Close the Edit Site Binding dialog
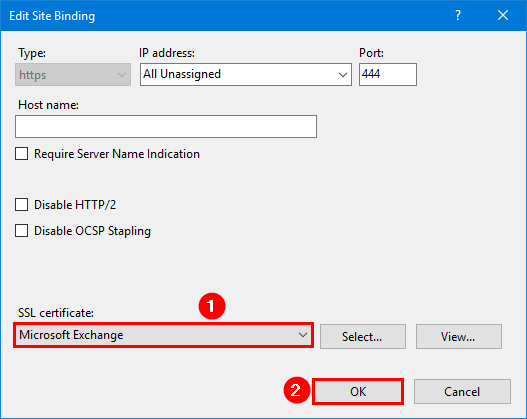This screenshot has width=527, height=419. [x=503, y=15]
